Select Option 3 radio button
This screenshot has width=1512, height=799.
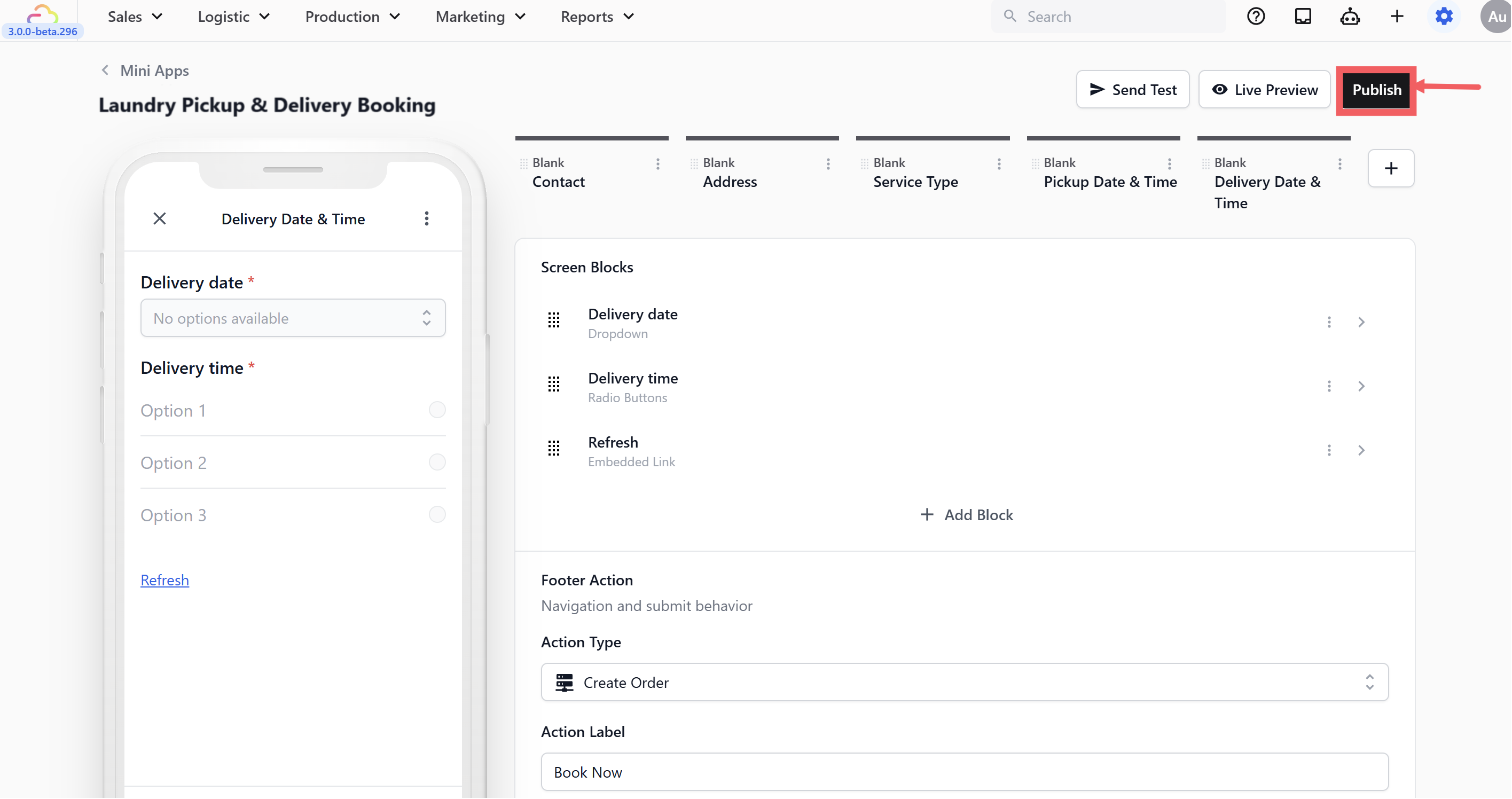click(x=437, y=515)
